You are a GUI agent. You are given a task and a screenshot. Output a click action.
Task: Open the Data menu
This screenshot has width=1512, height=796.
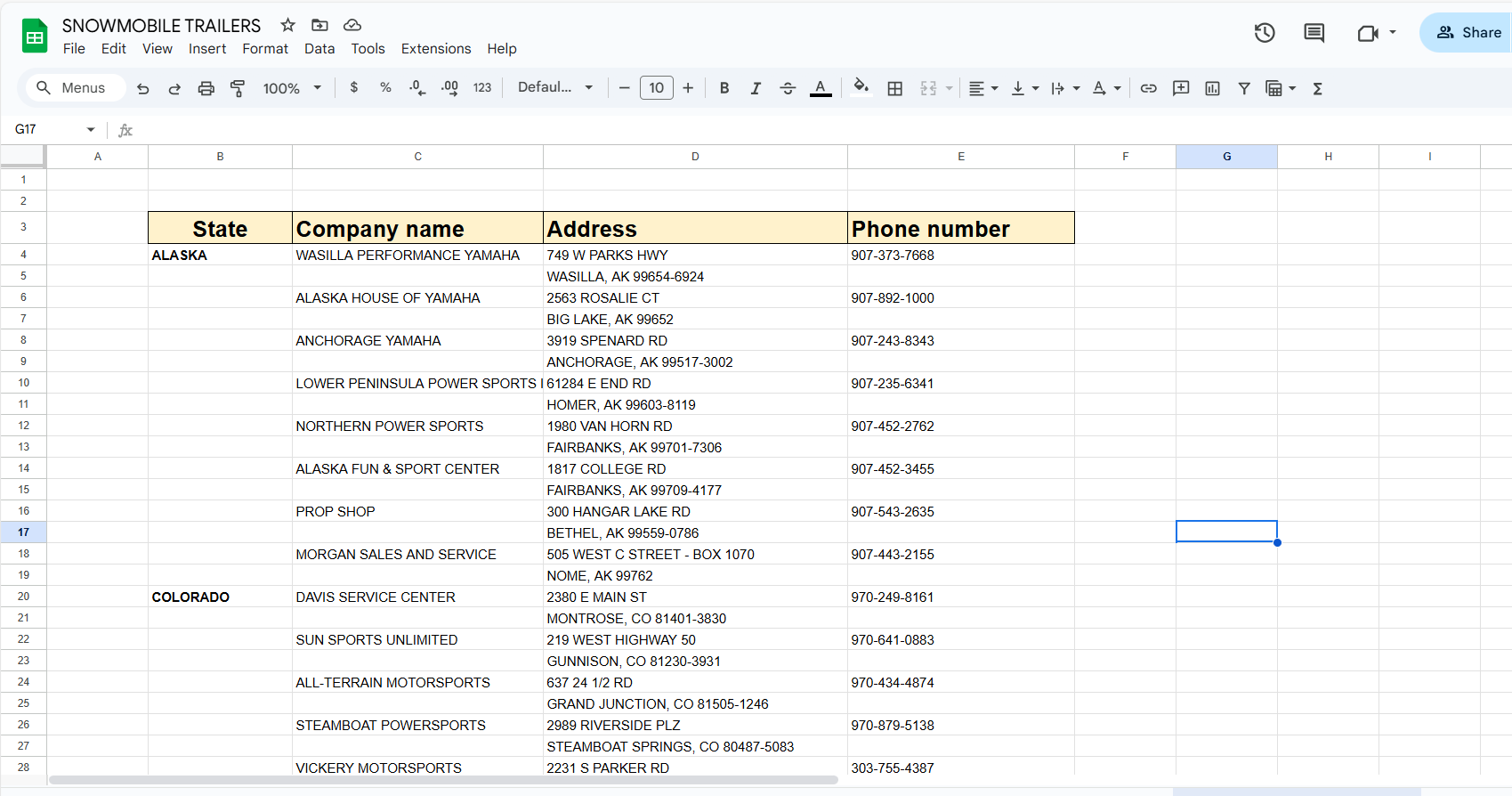319,49
